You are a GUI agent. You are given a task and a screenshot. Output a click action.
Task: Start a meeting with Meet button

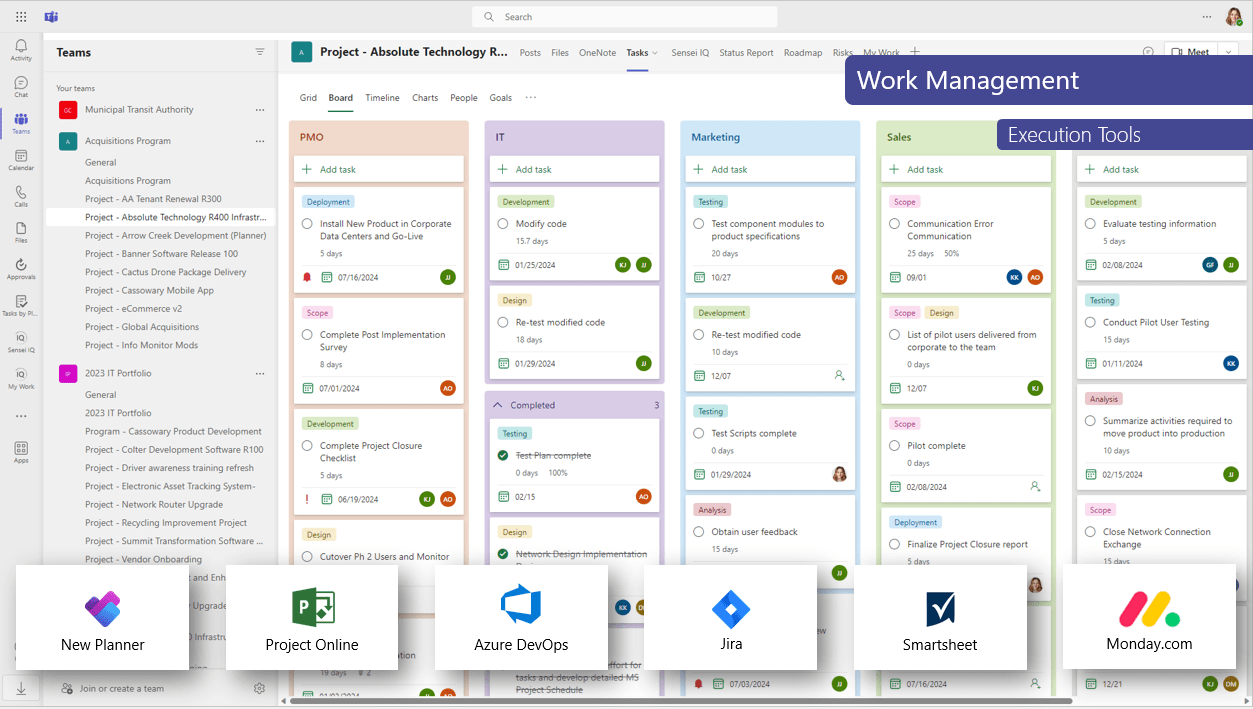[1190, 52]
